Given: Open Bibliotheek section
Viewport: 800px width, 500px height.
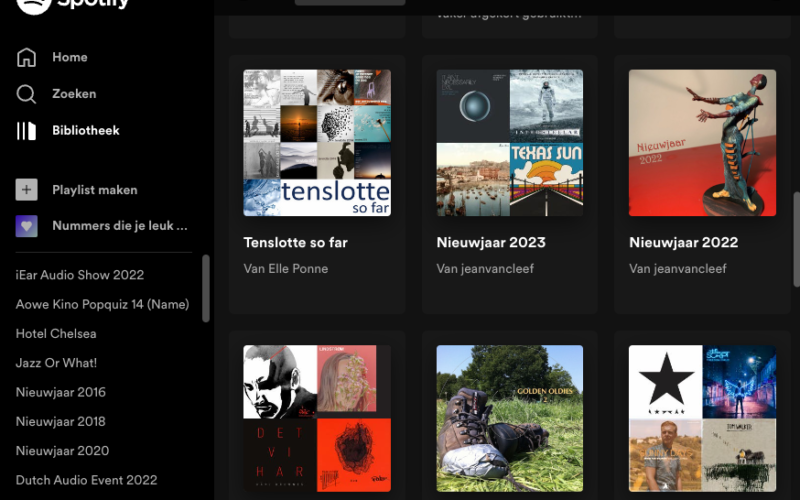Looking at the screenshot, I should (x=86, y=131).
